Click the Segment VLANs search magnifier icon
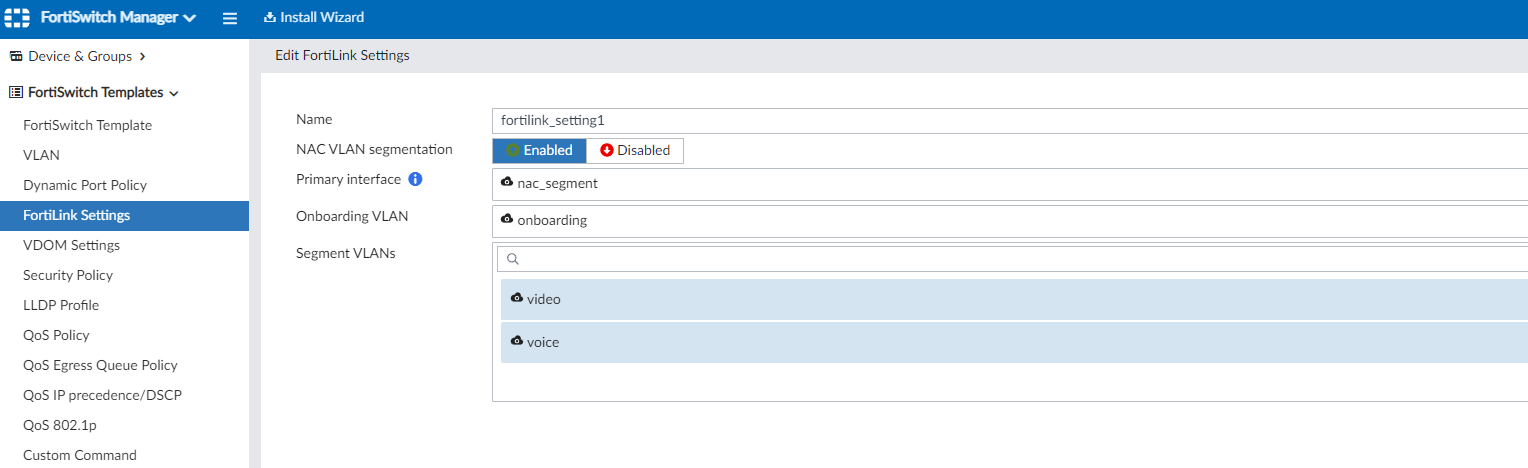This screenshot has height=468, width=1528. tap(513, 259)
